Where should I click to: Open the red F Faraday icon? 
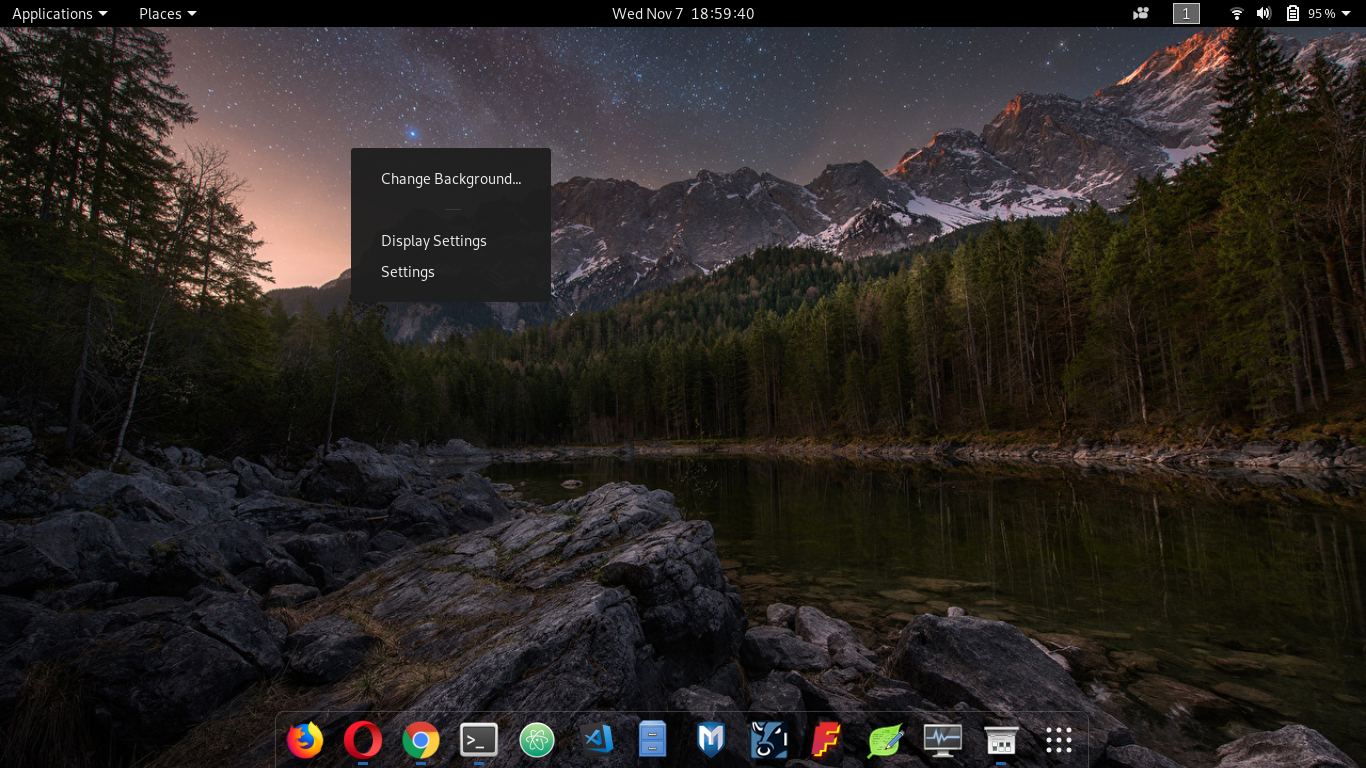pos(826,740)
